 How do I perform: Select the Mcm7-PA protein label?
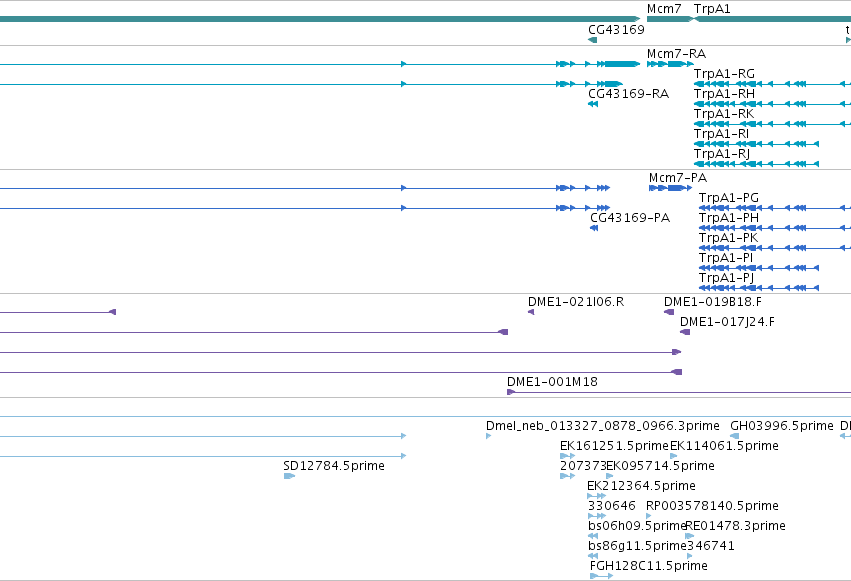pos(678,177)
